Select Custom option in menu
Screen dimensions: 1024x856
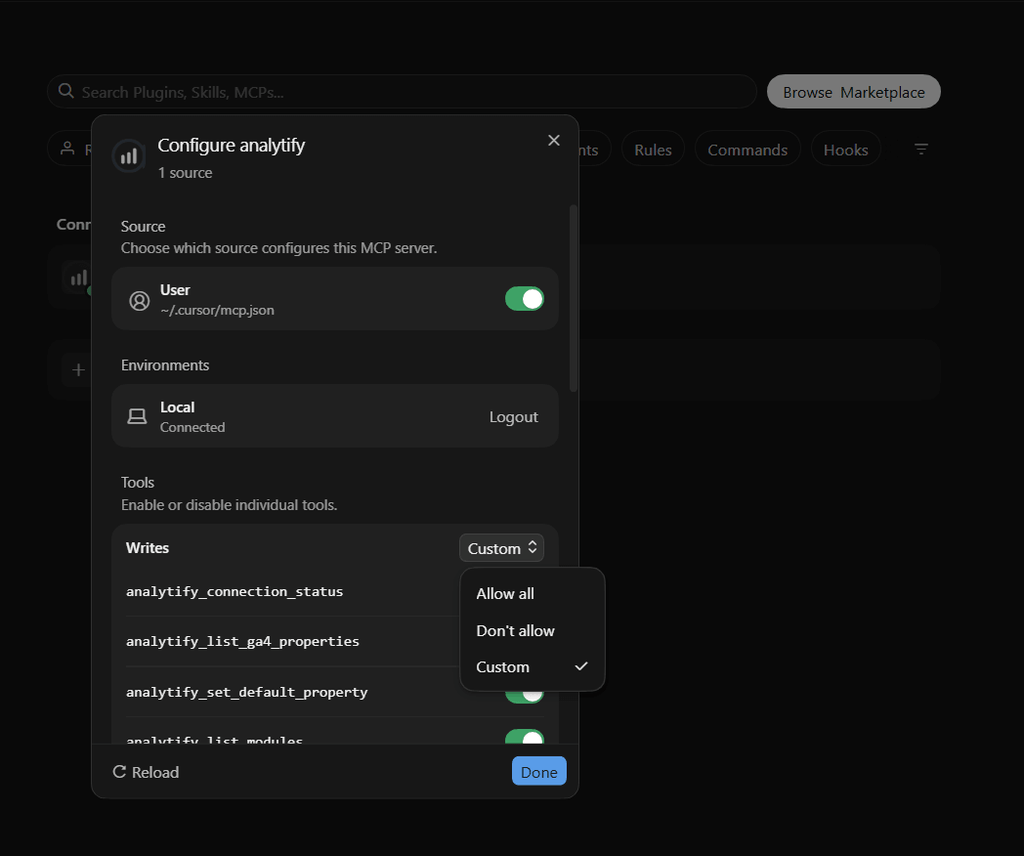pos(532,667)
